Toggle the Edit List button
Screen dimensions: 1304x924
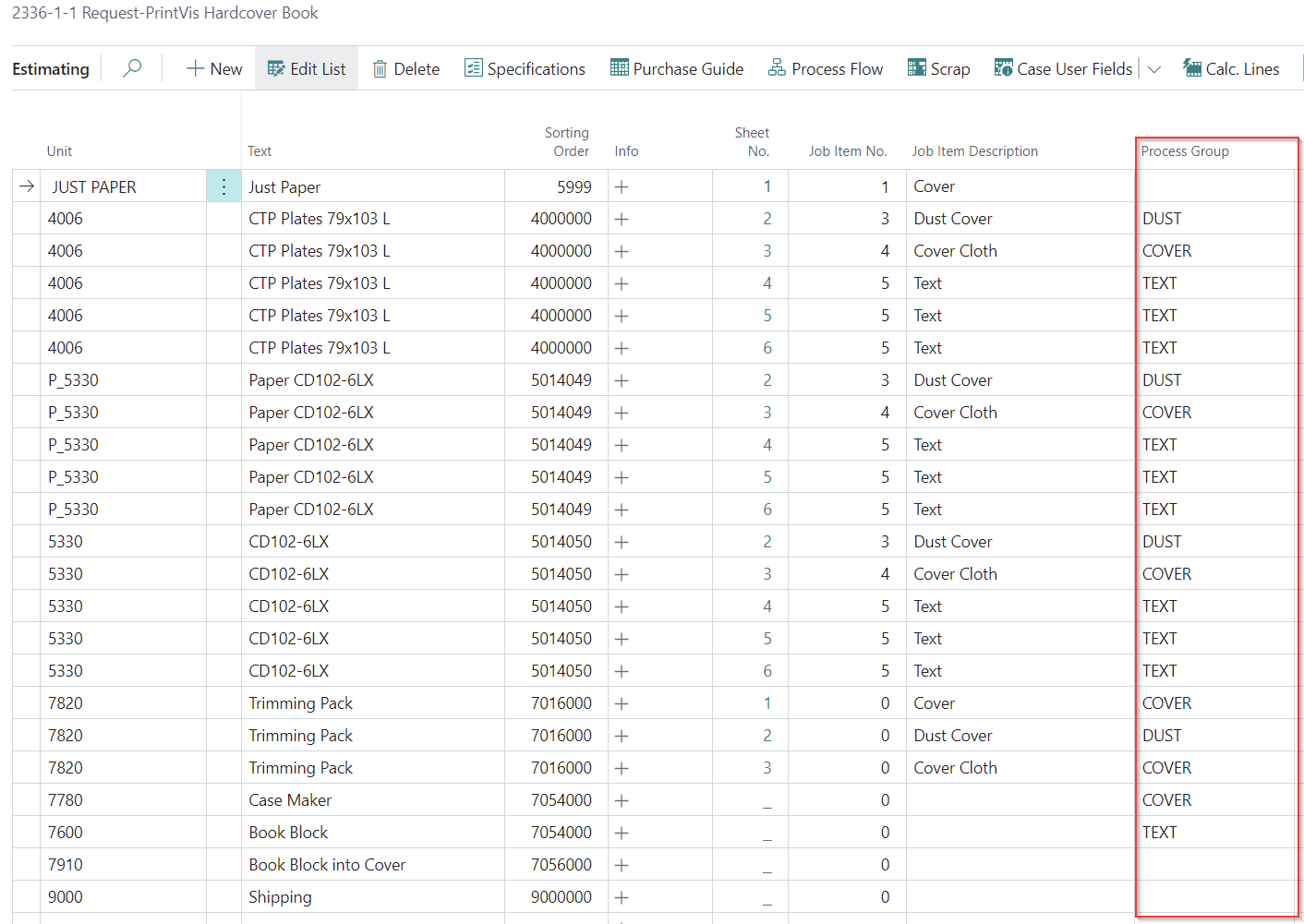[x=306, y=68]
